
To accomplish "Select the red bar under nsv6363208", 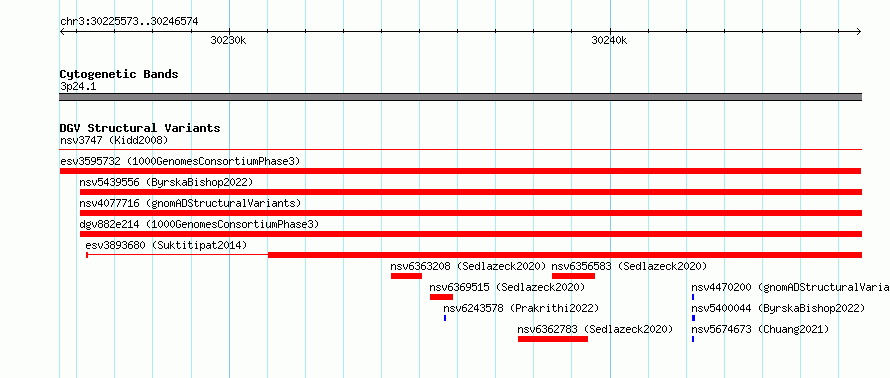I will click(406, 276).
